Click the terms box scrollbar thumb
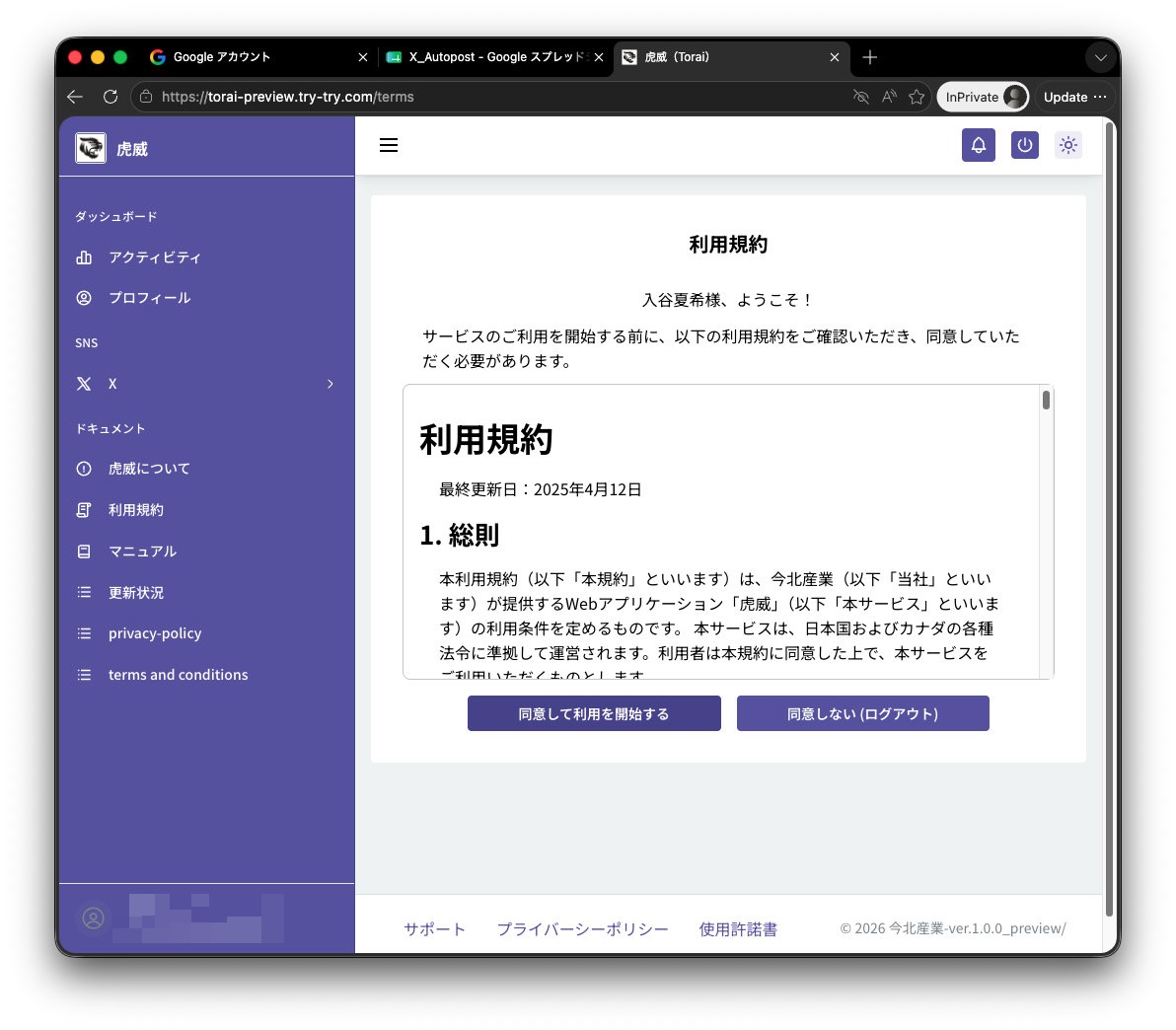 1046,400
